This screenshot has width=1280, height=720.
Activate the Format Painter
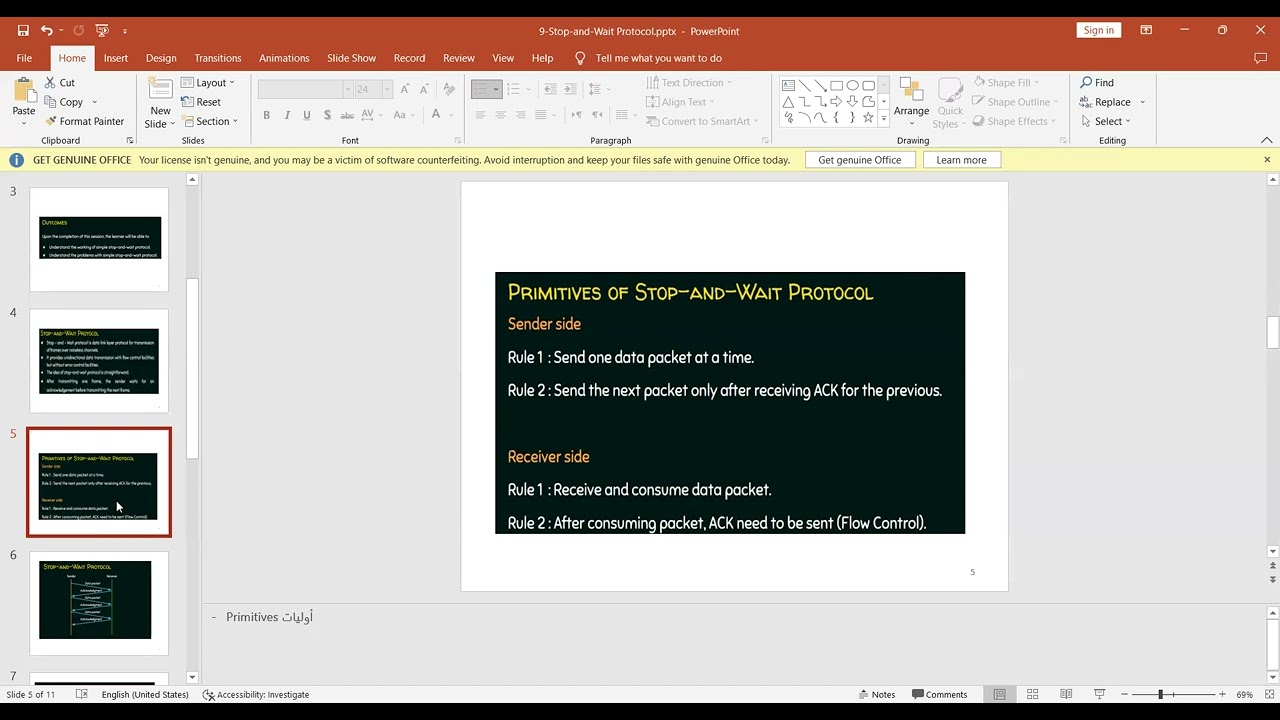pyautogui.click(x=84, y=121)
